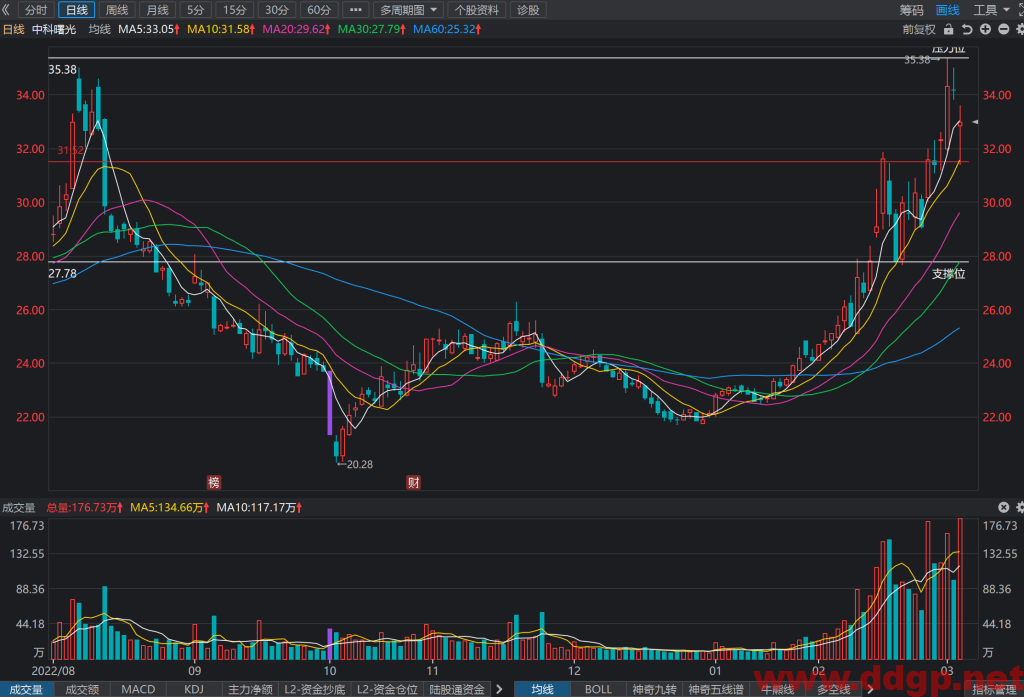Select the 牛熊线 indicator tab
The height and width of the screenshot is (697, 1024).
pyautogui.click(x=777, y=689)
